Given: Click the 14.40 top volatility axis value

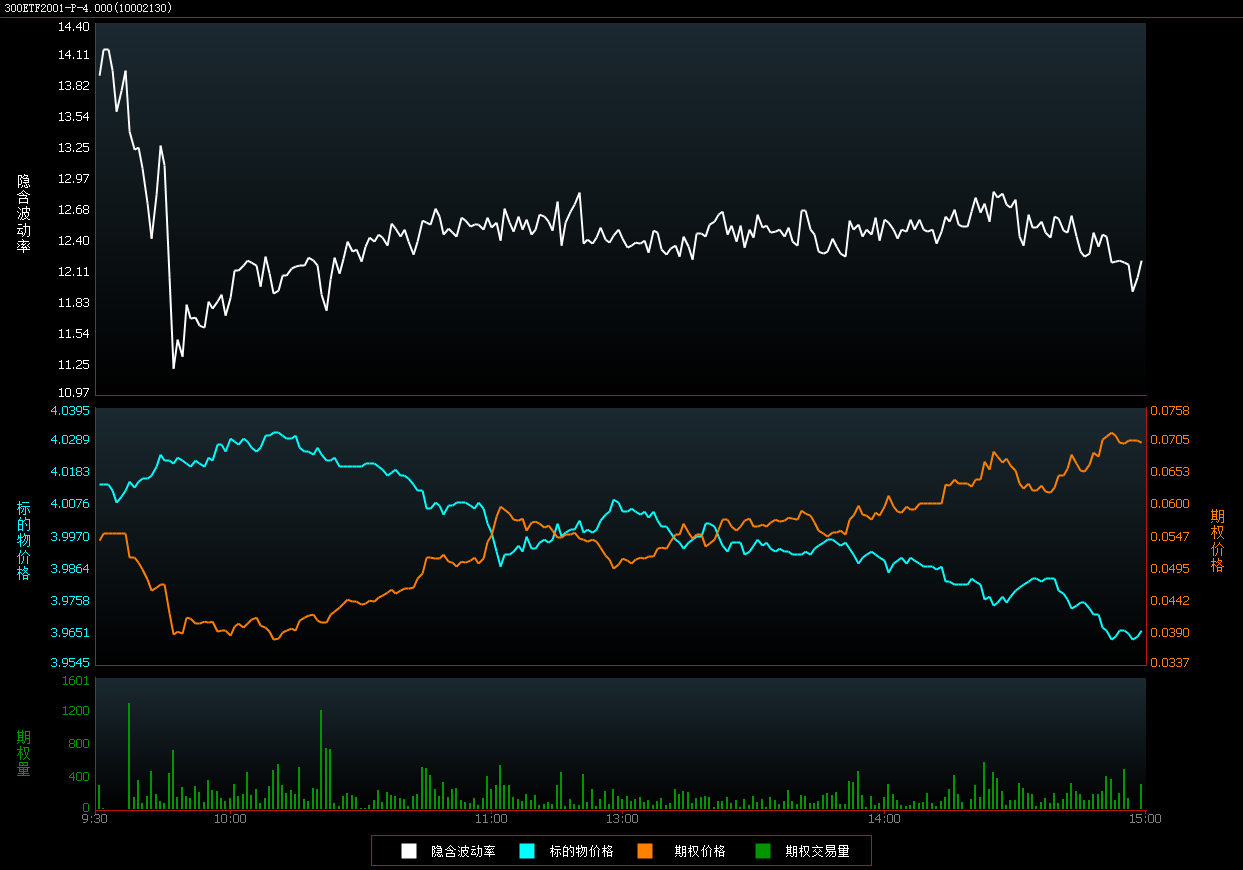Looking at the screenshot, I should pos(74,26).
